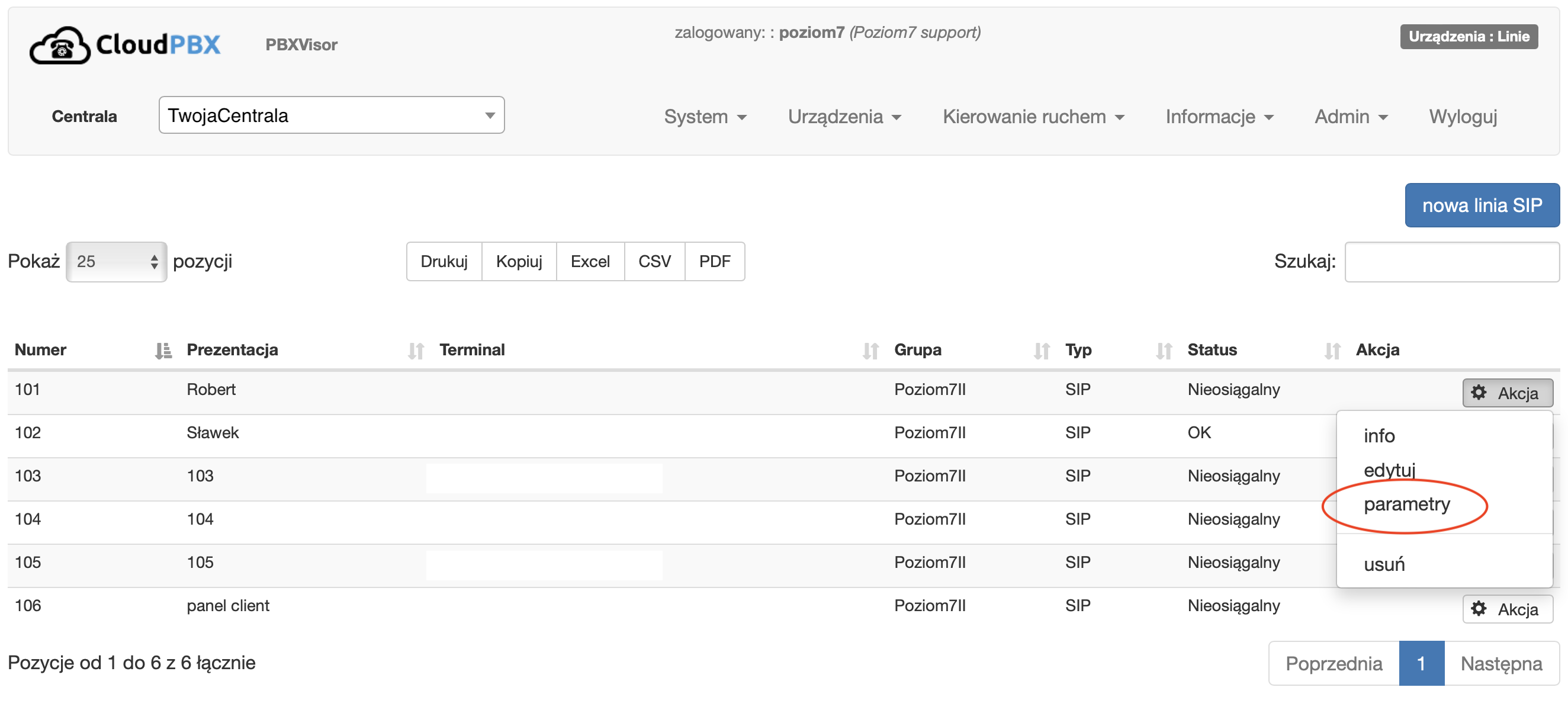Sort by Terminal column arrows
The image size is (1568, 713).
tap(870, 351)
